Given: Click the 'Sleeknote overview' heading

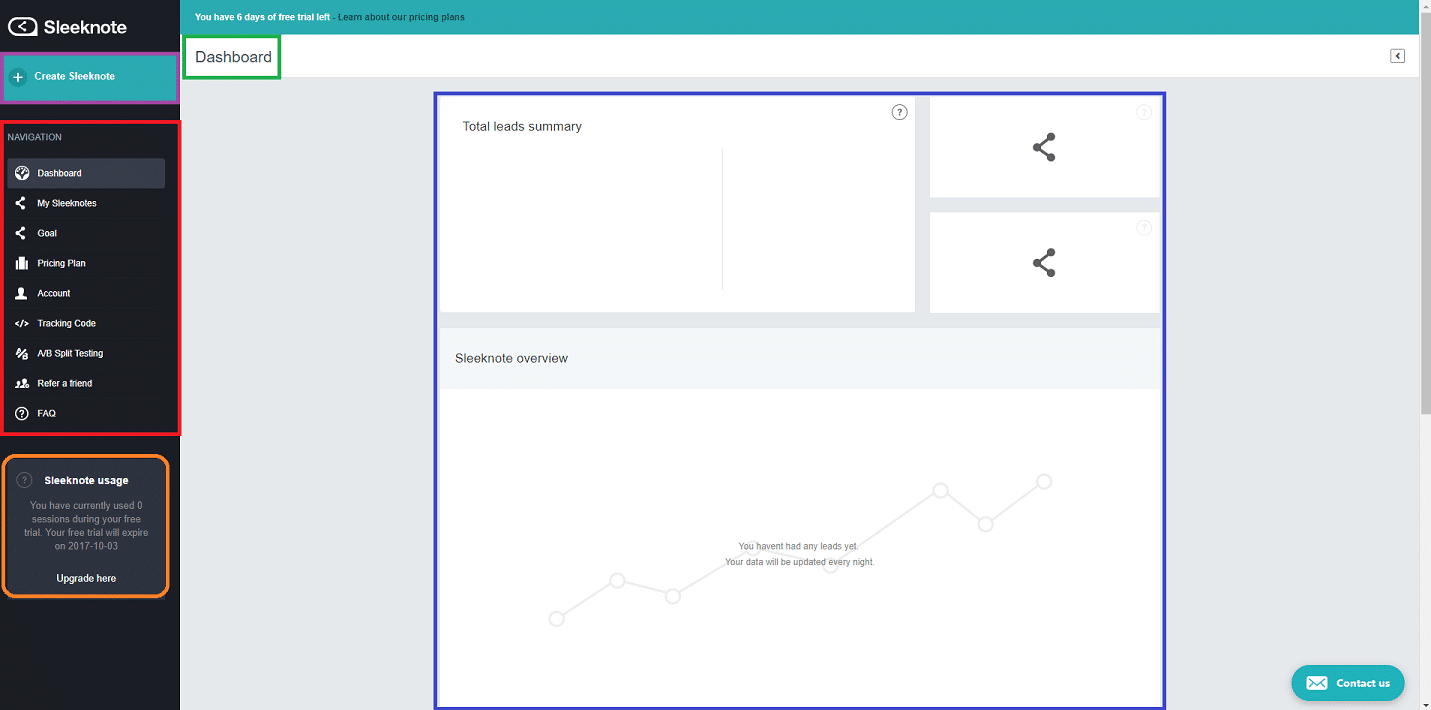Looking at the screenshot, I should coord(511,358).
